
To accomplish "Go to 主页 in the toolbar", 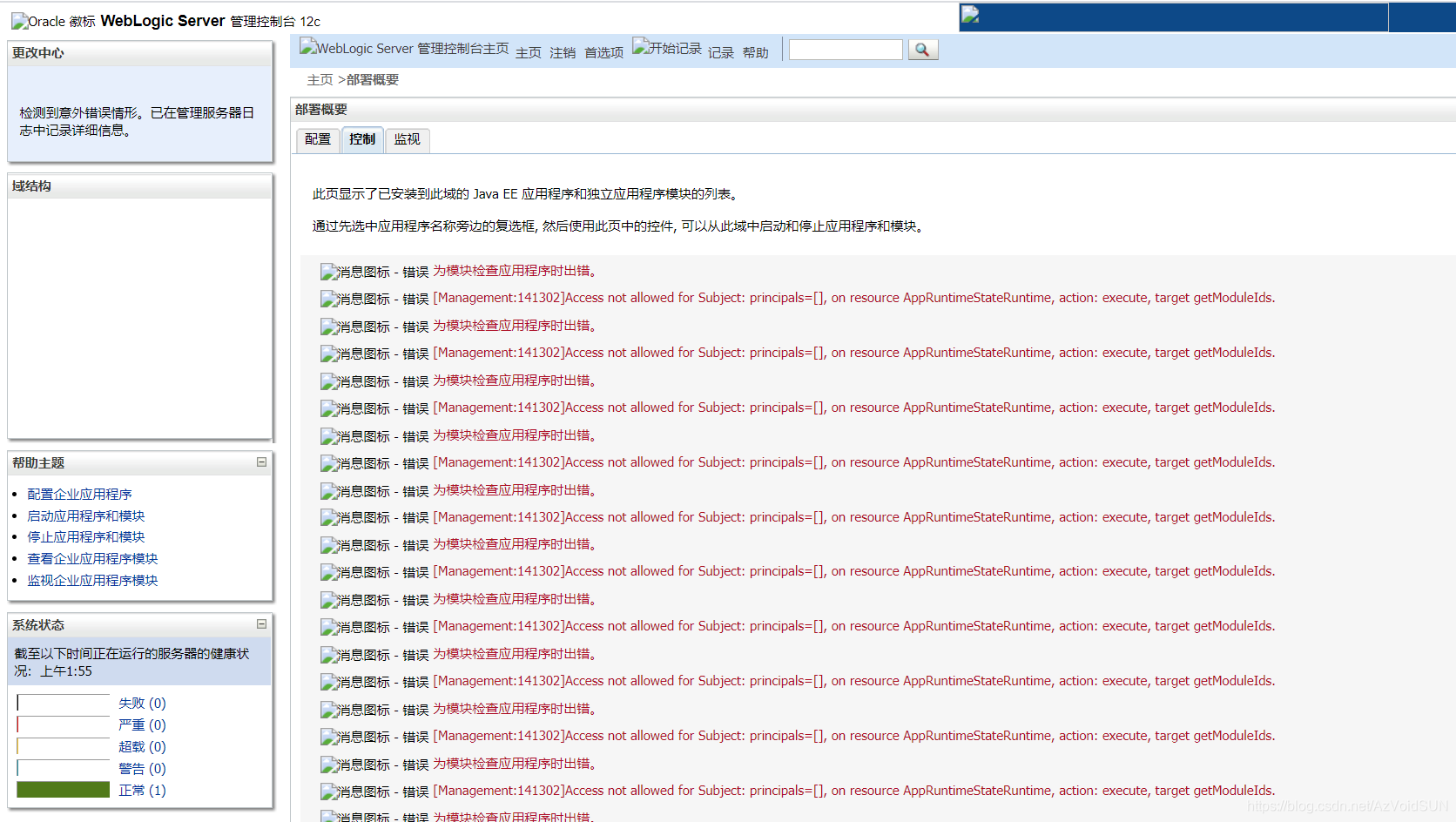I will pyautogui.click(x=529, y=53).
